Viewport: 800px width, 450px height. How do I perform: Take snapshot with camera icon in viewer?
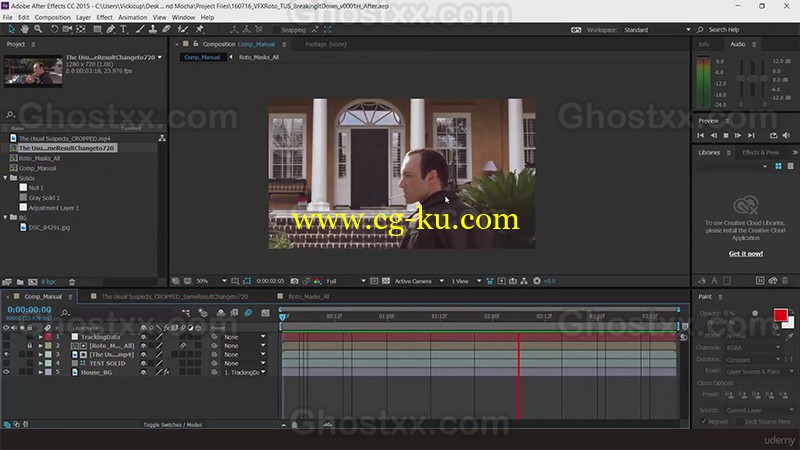[x=294, y=281]
